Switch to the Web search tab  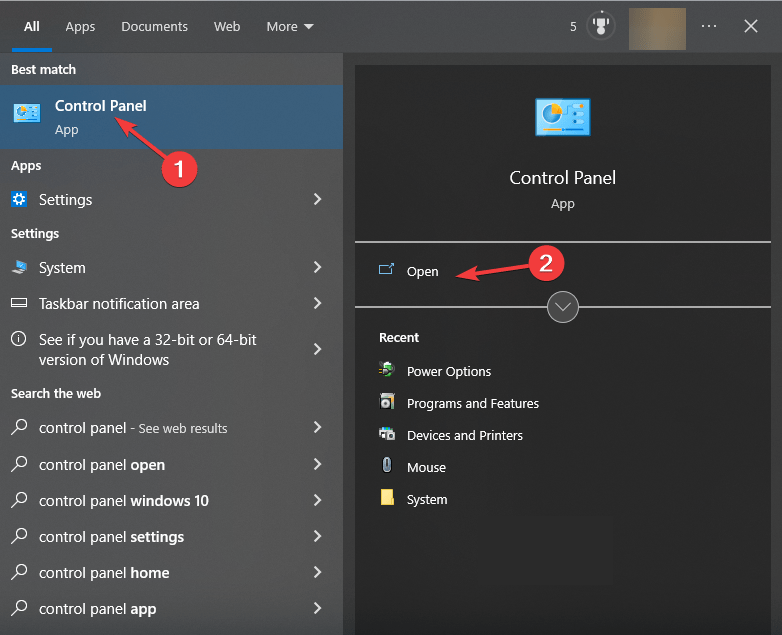pyautogui.click(x=227, y=26)
